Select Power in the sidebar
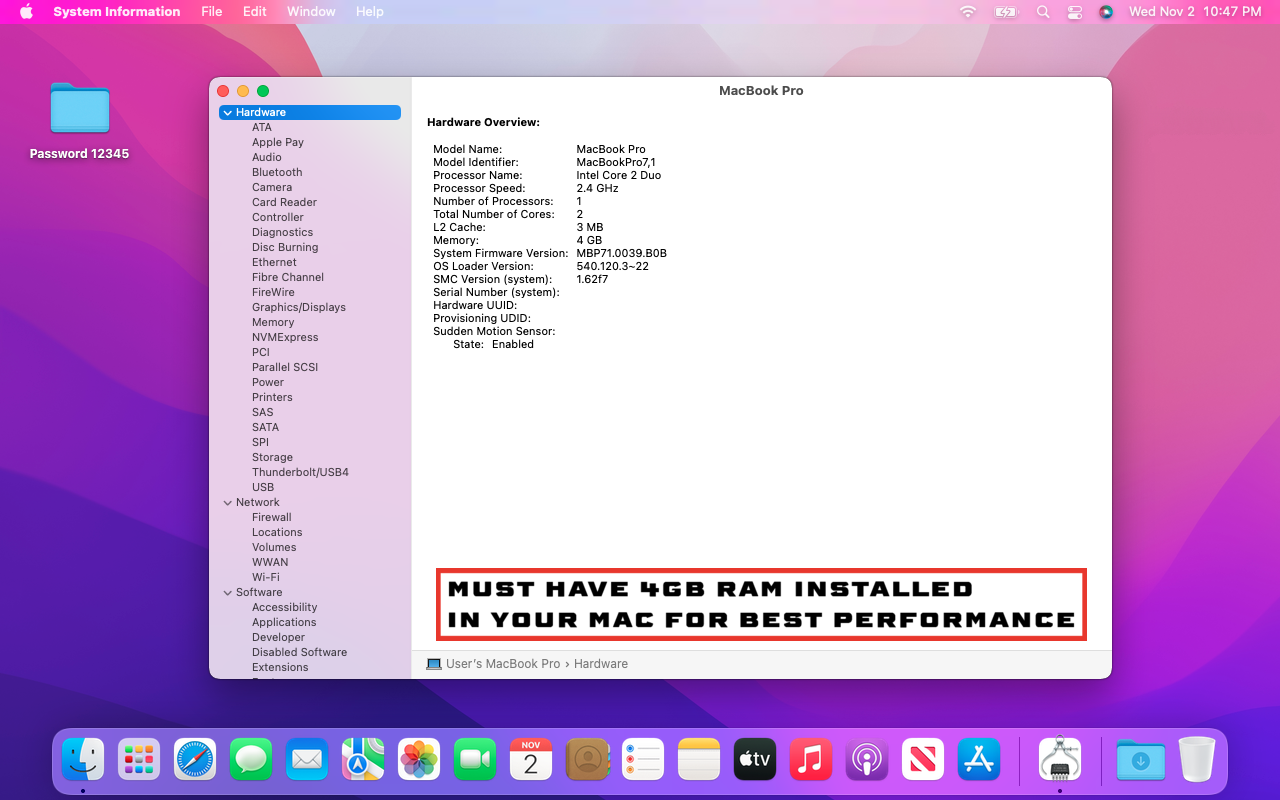This screenshot has width=1280, height=800. (268, 382)
